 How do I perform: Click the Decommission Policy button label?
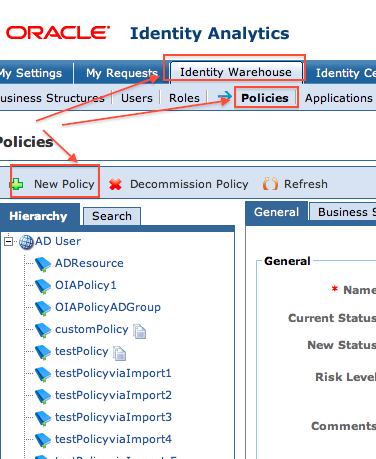189,184
